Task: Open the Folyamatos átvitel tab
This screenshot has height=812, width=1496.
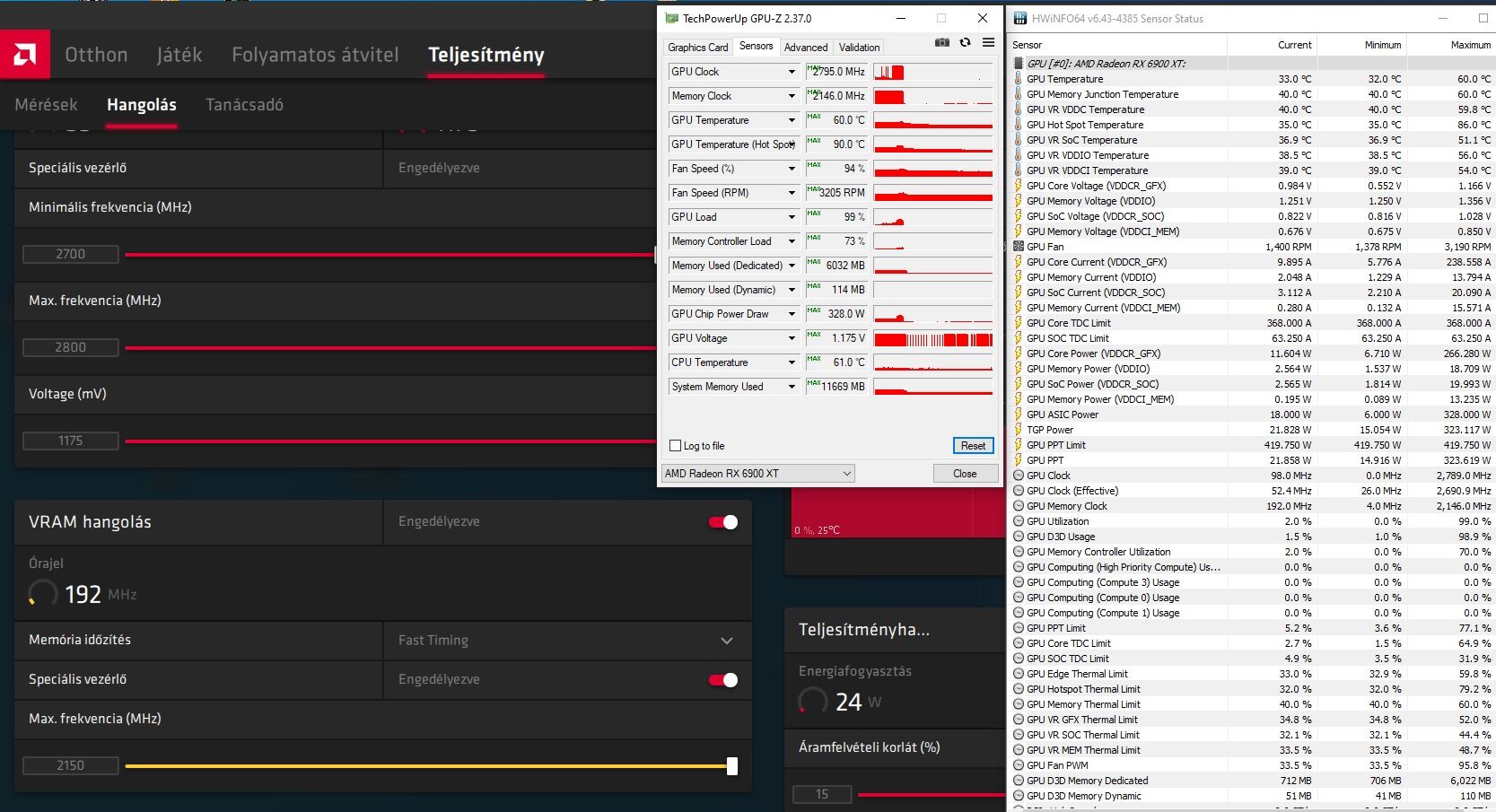Action: coord(315,55)
